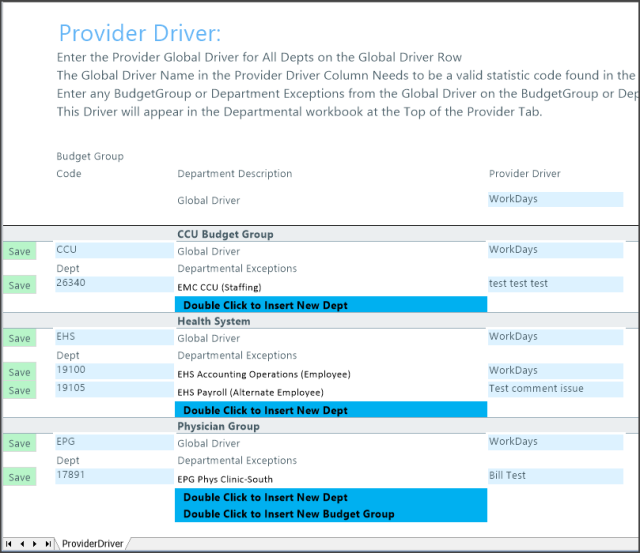Jump to first sheet using navigation arrow
Image resolution: width=640 pixels, height=553 pixels.
[10, 544]
